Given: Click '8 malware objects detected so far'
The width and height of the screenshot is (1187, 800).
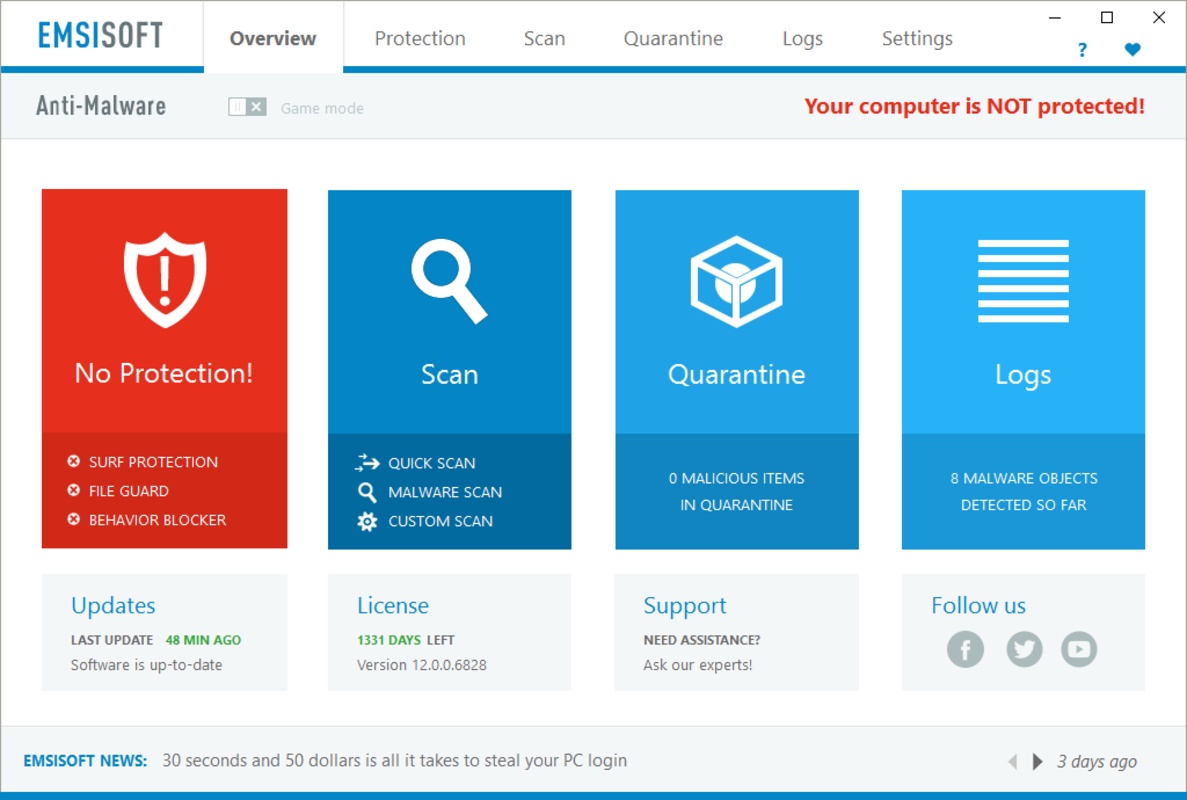Looking at the screenshot, I should 1023,491.
